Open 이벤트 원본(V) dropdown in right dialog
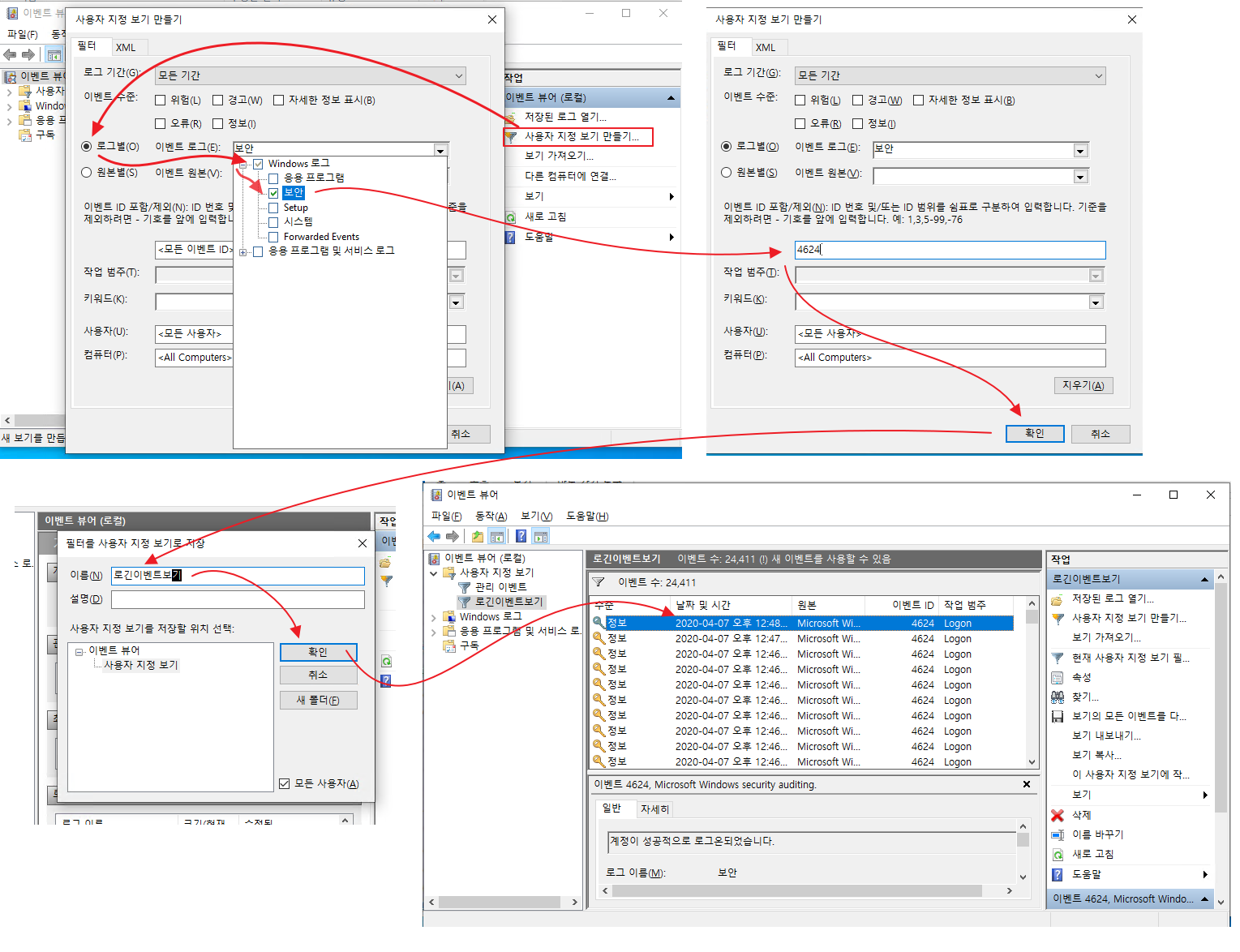The image size is (1240, 952). tap(1080, 176)
